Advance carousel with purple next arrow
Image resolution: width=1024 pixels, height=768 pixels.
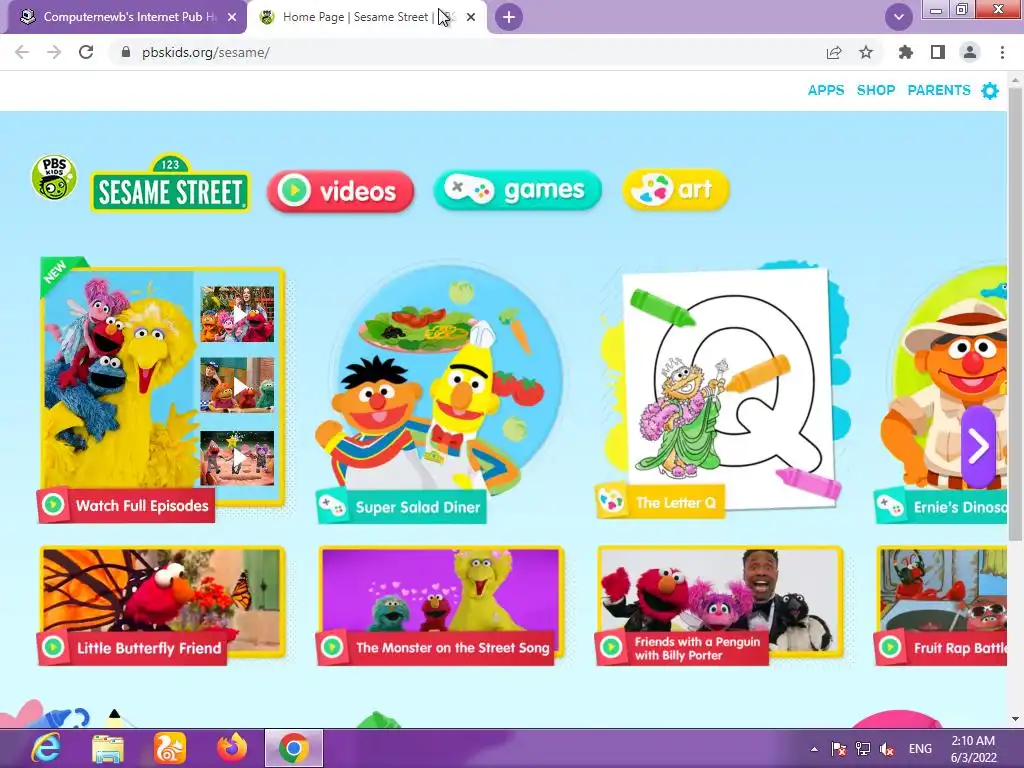point(978,447)
